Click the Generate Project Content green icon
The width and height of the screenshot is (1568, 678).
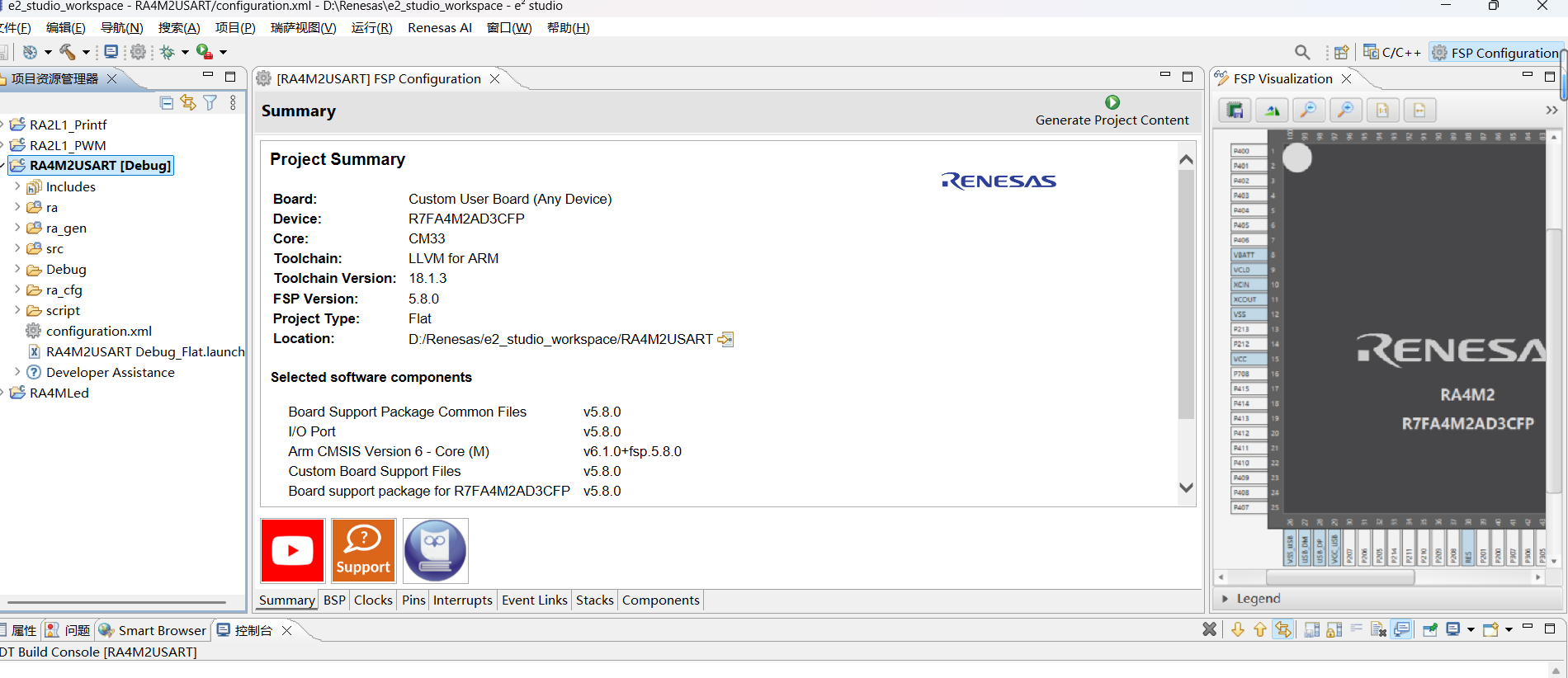1112,102
